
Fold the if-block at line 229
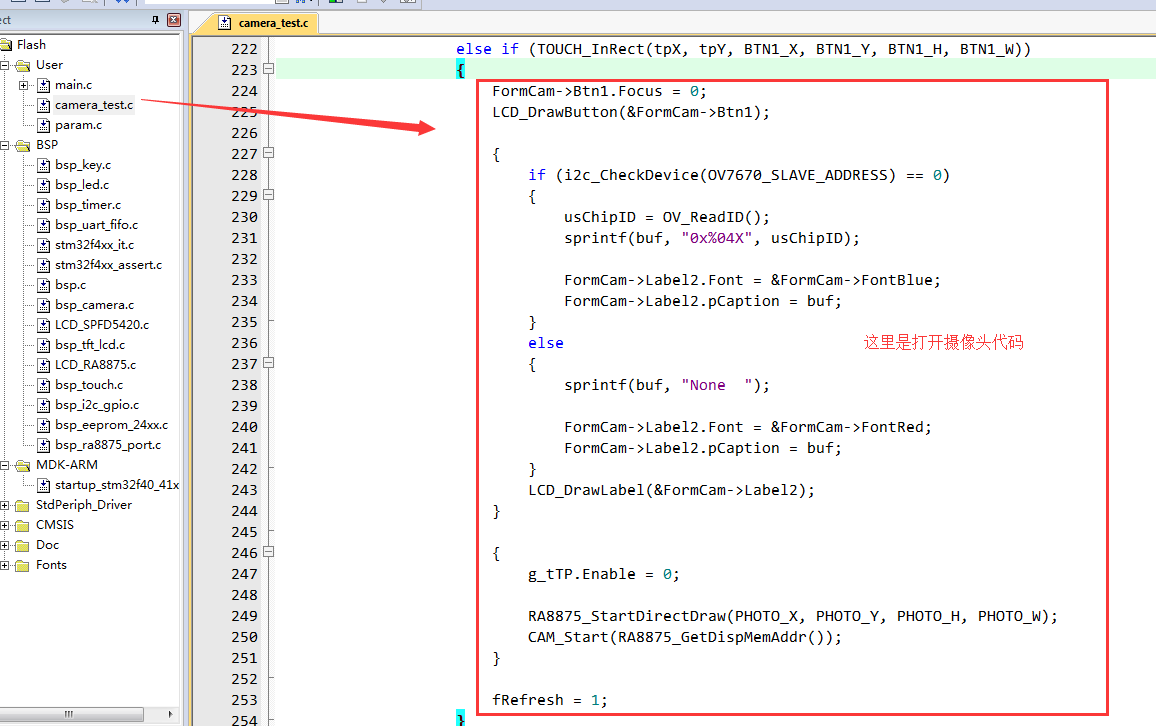click(268, 195)
